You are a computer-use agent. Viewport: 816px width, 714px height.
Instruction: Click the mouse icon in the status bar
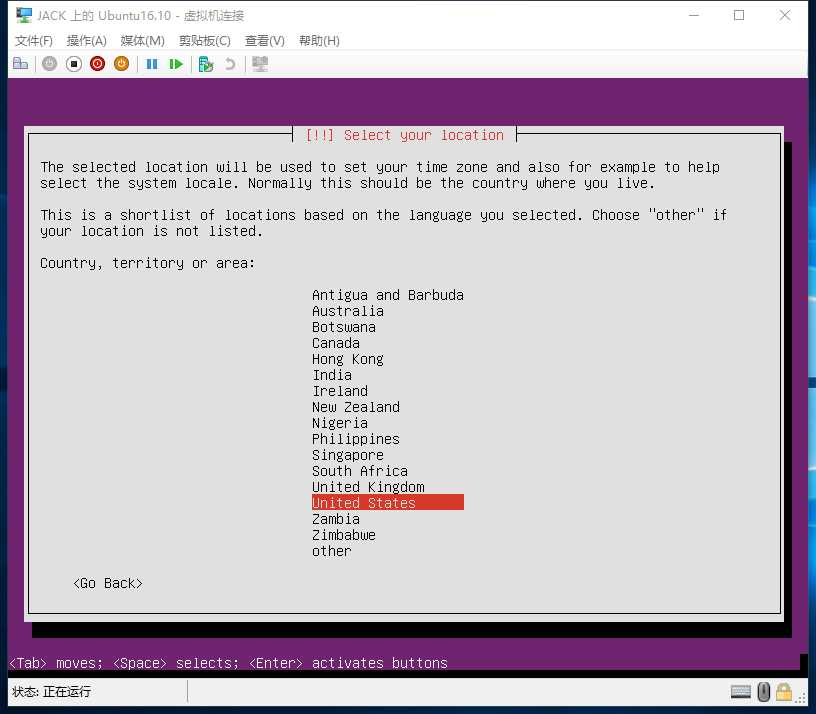click(763, 692)
